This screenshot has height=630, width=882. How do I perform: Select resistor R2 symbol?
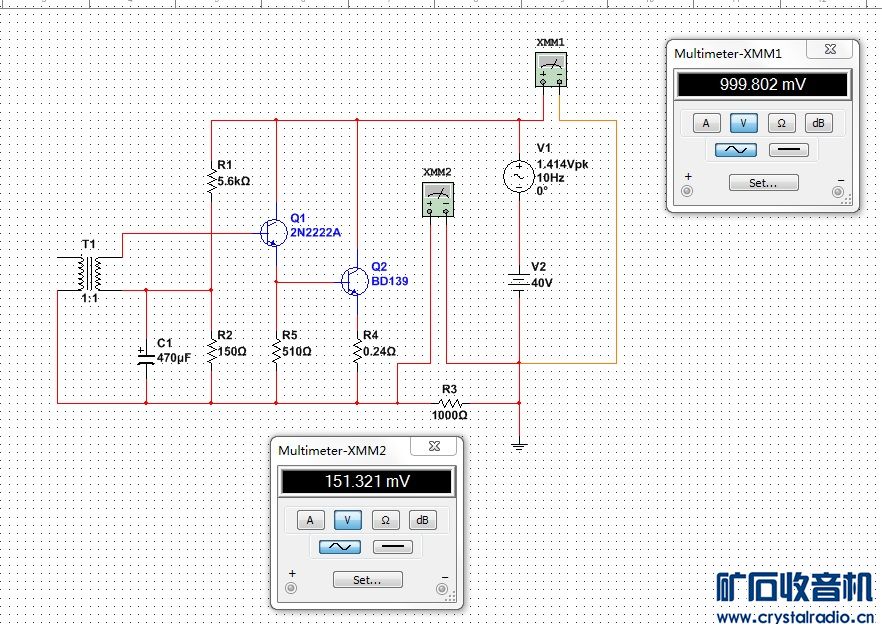click(212, 351)
